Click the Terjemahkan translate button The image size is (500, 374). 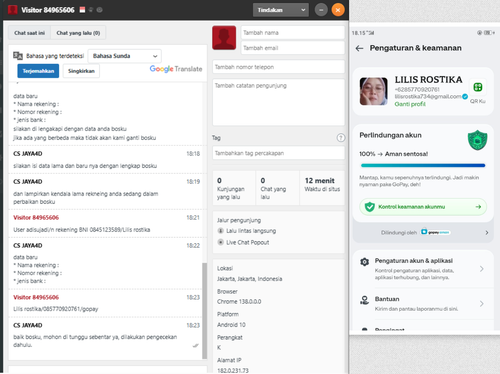click(x=38, y=71)
